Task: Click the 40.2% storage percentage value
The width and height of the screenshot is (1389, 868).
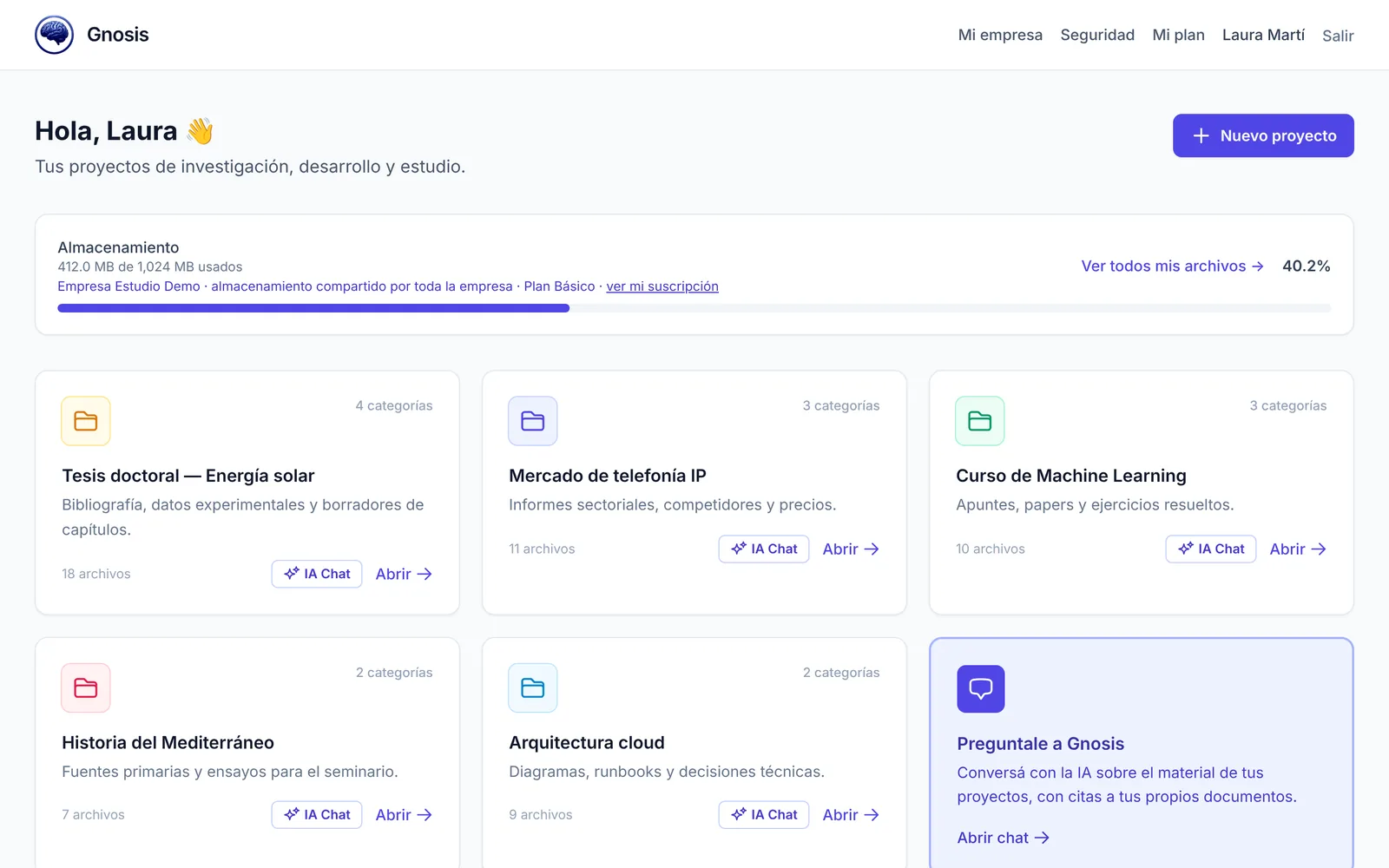Action: point(1306,266)
